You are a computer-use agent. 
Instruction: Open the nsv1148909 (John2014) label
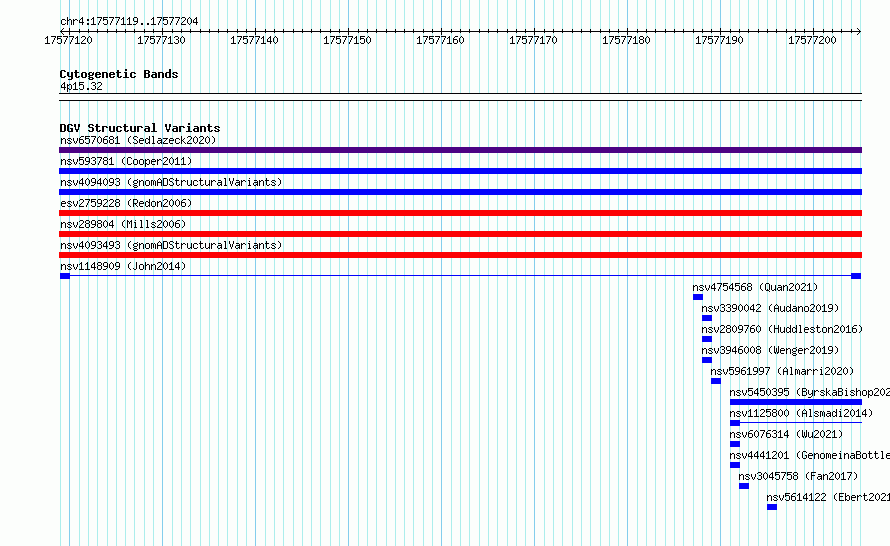123,266
